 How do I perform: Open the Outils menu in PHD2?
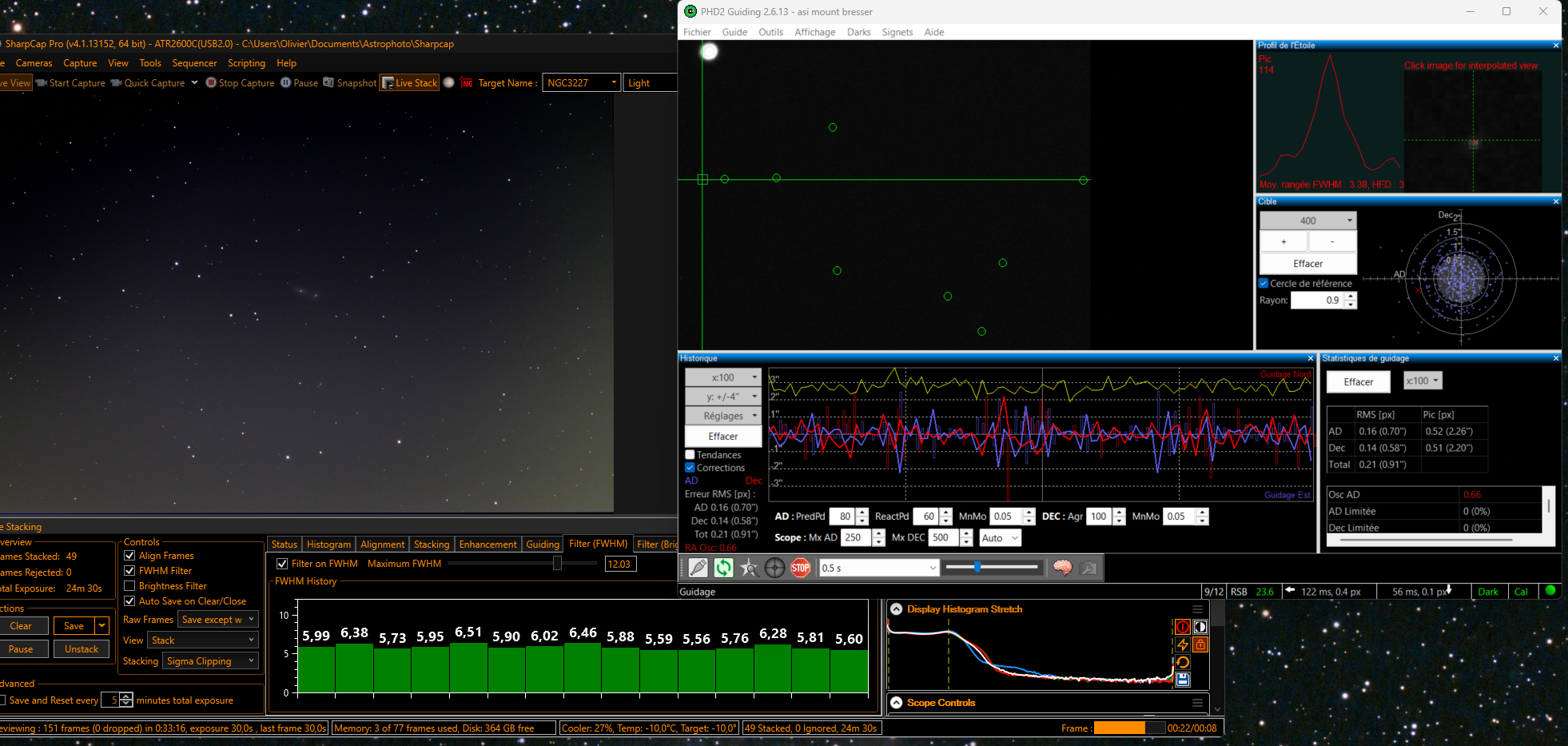(x=770, y=32)
